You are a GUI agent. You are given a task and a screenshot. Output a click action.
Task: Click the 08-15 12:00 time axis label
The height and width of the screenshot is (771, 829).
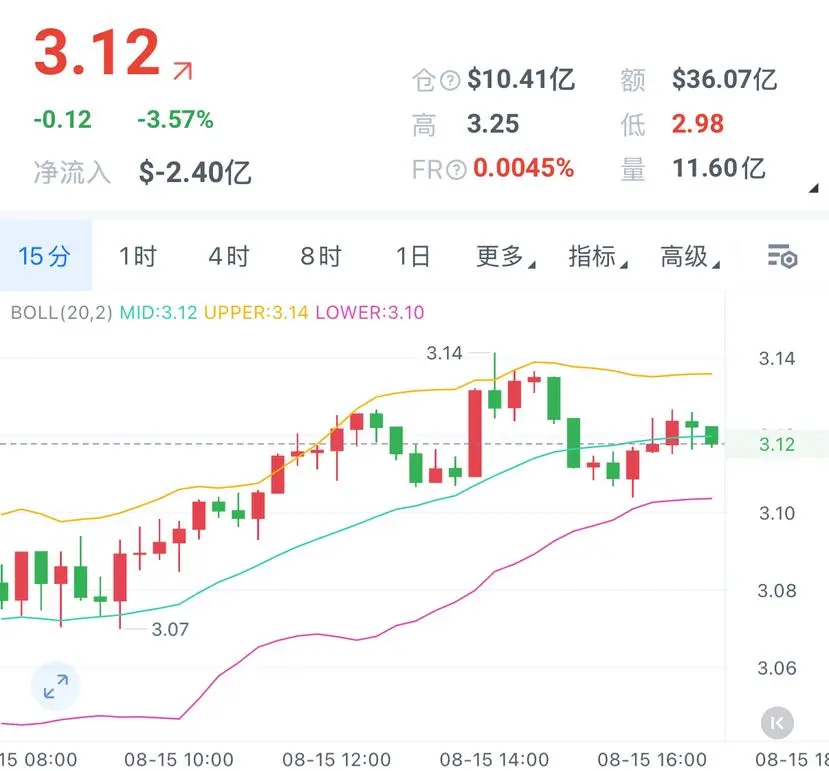(336, 760)
